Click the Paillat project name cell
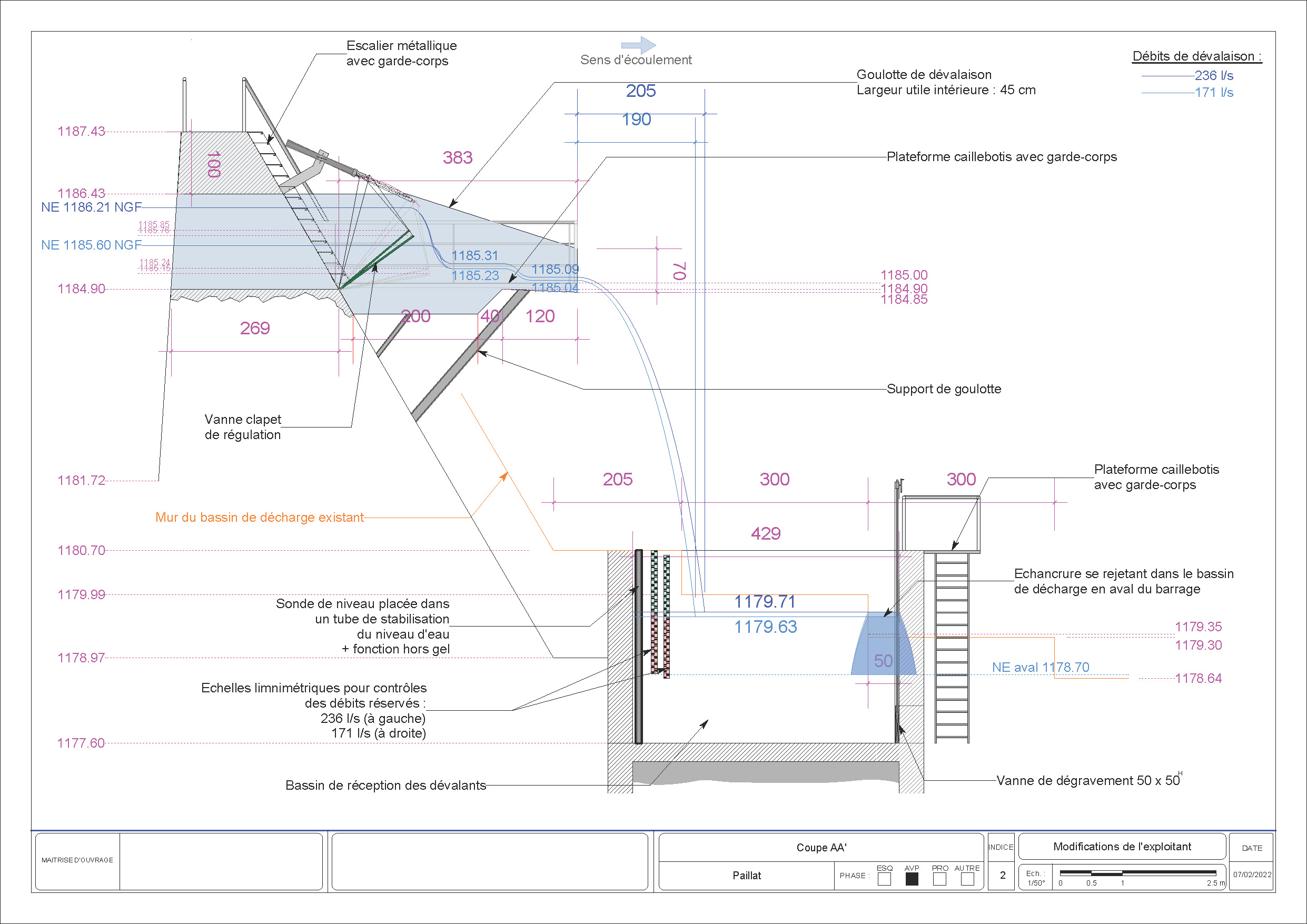This screenshot has width=1307, height=924. [746, 876]
